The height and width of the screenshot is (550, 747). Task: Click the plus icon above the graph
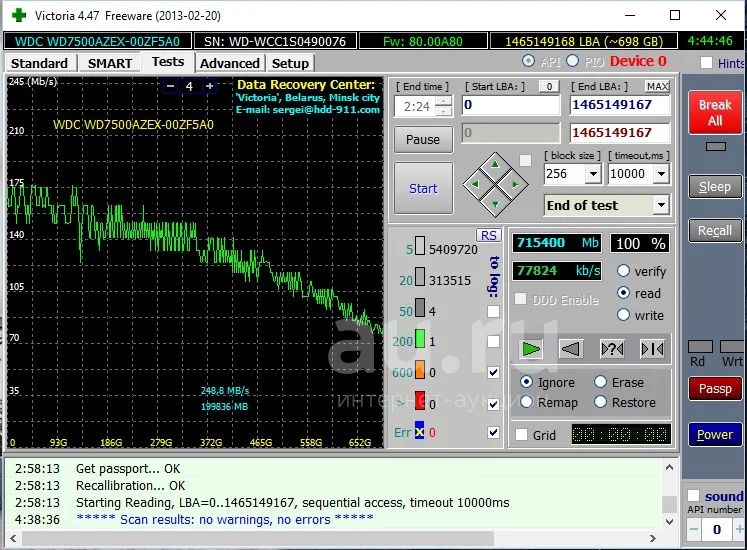pyautogui.click(x=209, y=87)
